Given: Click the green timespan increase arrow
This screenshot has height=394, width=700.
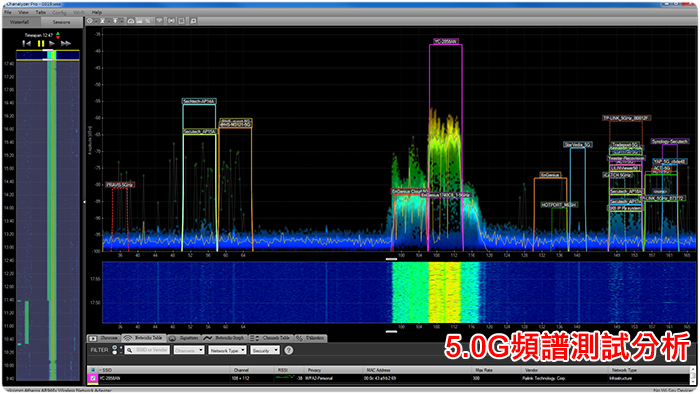Looking at the screenshot, I should pos(58,33).
